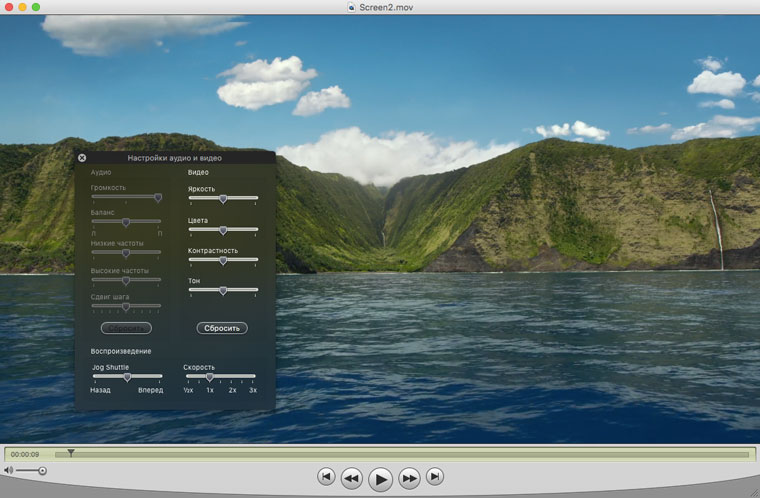Click the Воспроизведение section heading
760x498 pixels.
tap(121, 351)
